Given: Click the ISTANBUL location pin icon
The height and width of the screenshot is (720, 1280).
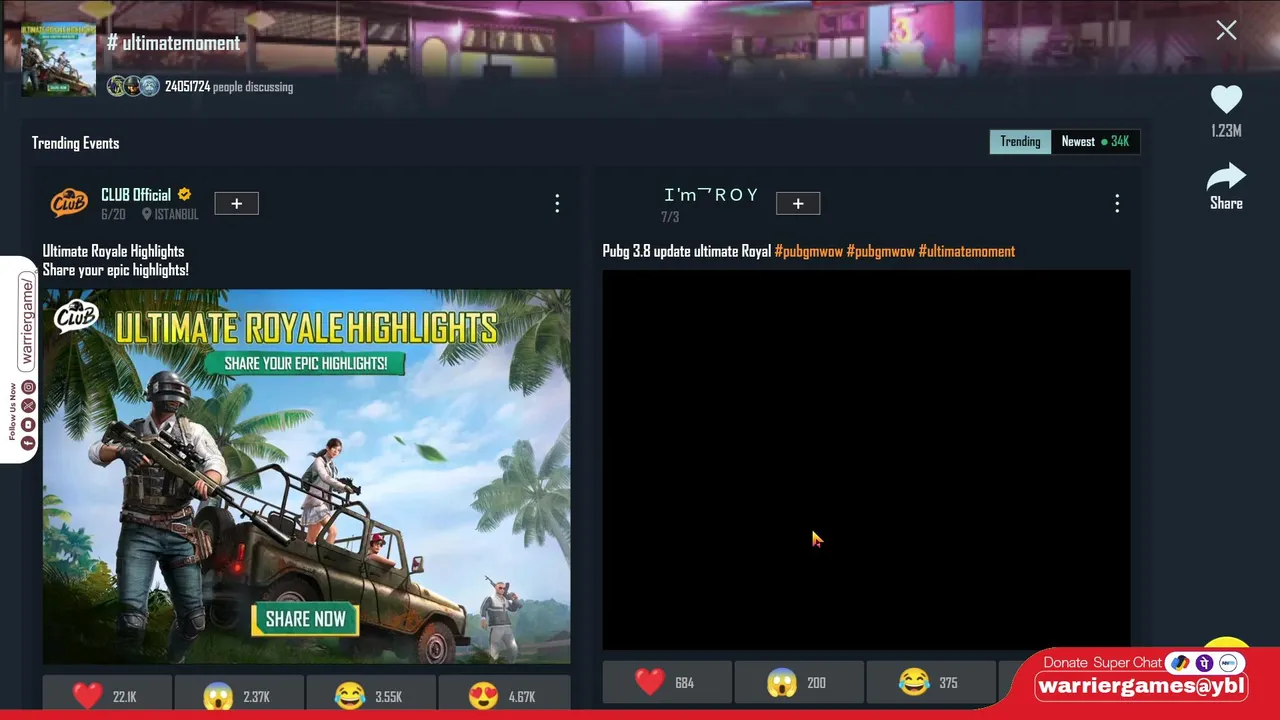Looking at the screenshot, I should click(147, 214).
